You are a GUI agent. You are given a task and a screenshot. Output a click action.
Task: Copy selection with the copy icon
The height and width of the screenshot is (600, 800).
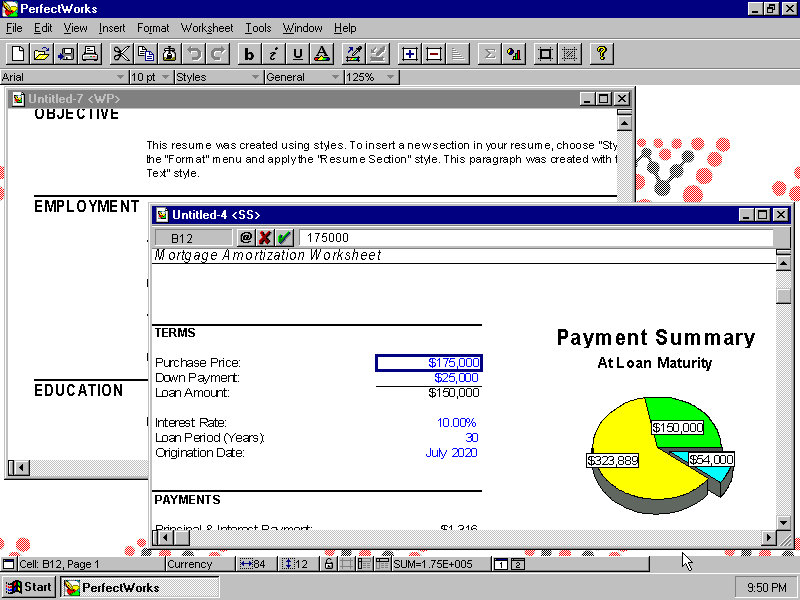[145, 54]
